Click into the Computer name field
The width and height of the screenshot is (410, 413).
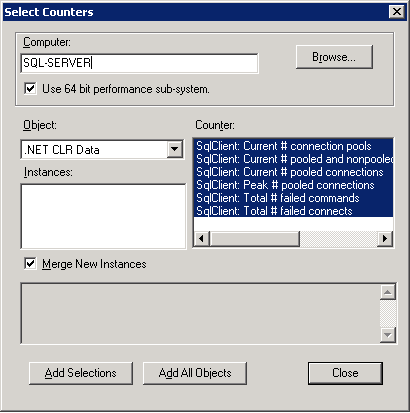tap(139, 63)
